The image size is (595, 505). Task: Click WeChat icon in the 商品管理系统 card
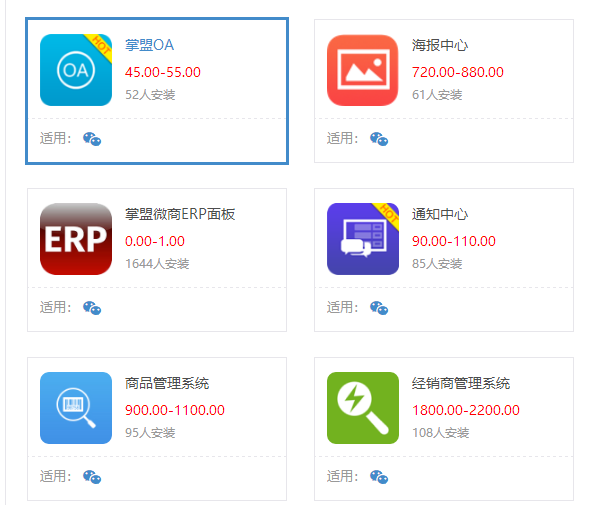[92, 477]
